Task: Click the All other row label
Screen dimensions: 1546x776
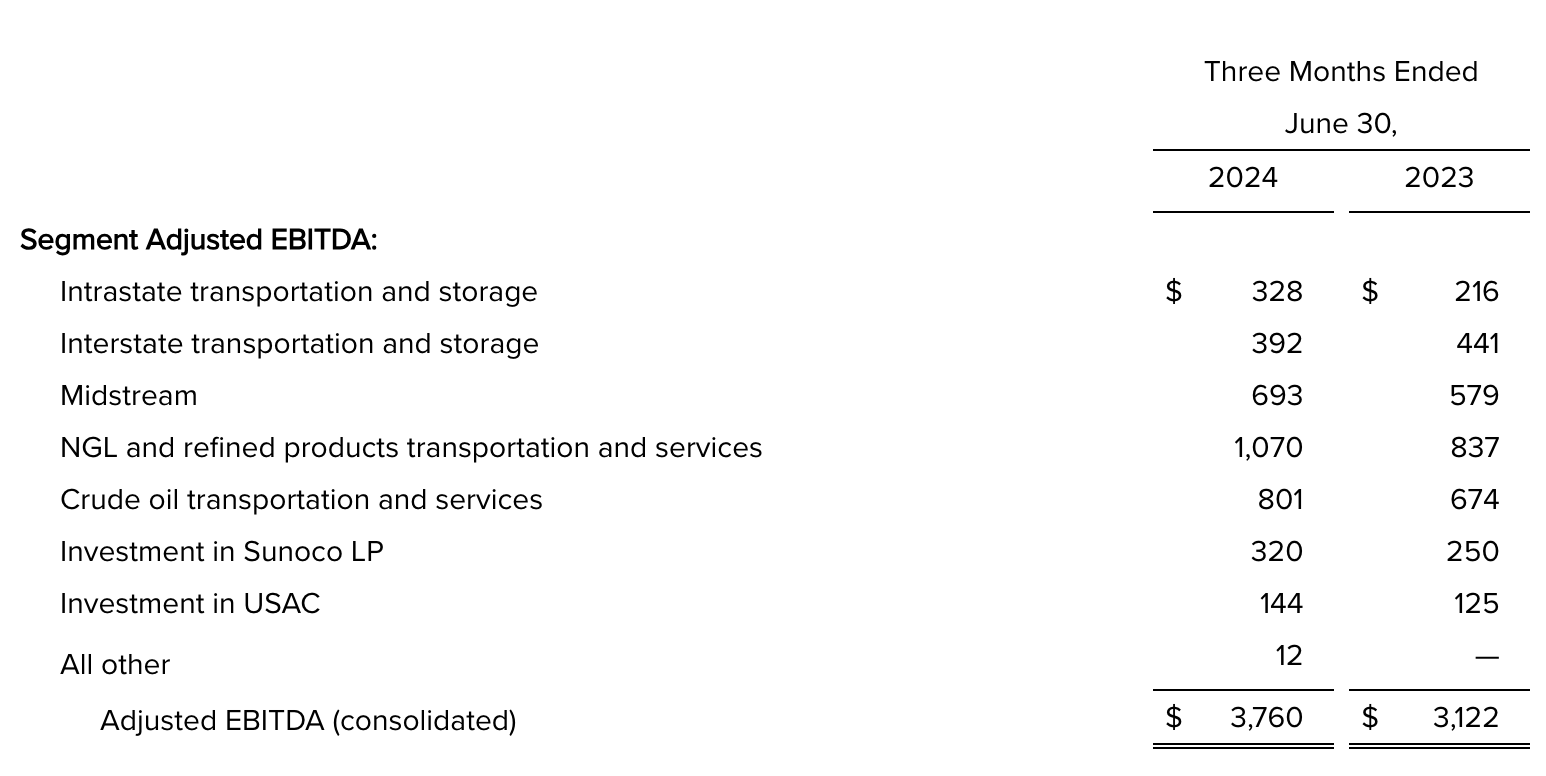Action: point(115,665)
